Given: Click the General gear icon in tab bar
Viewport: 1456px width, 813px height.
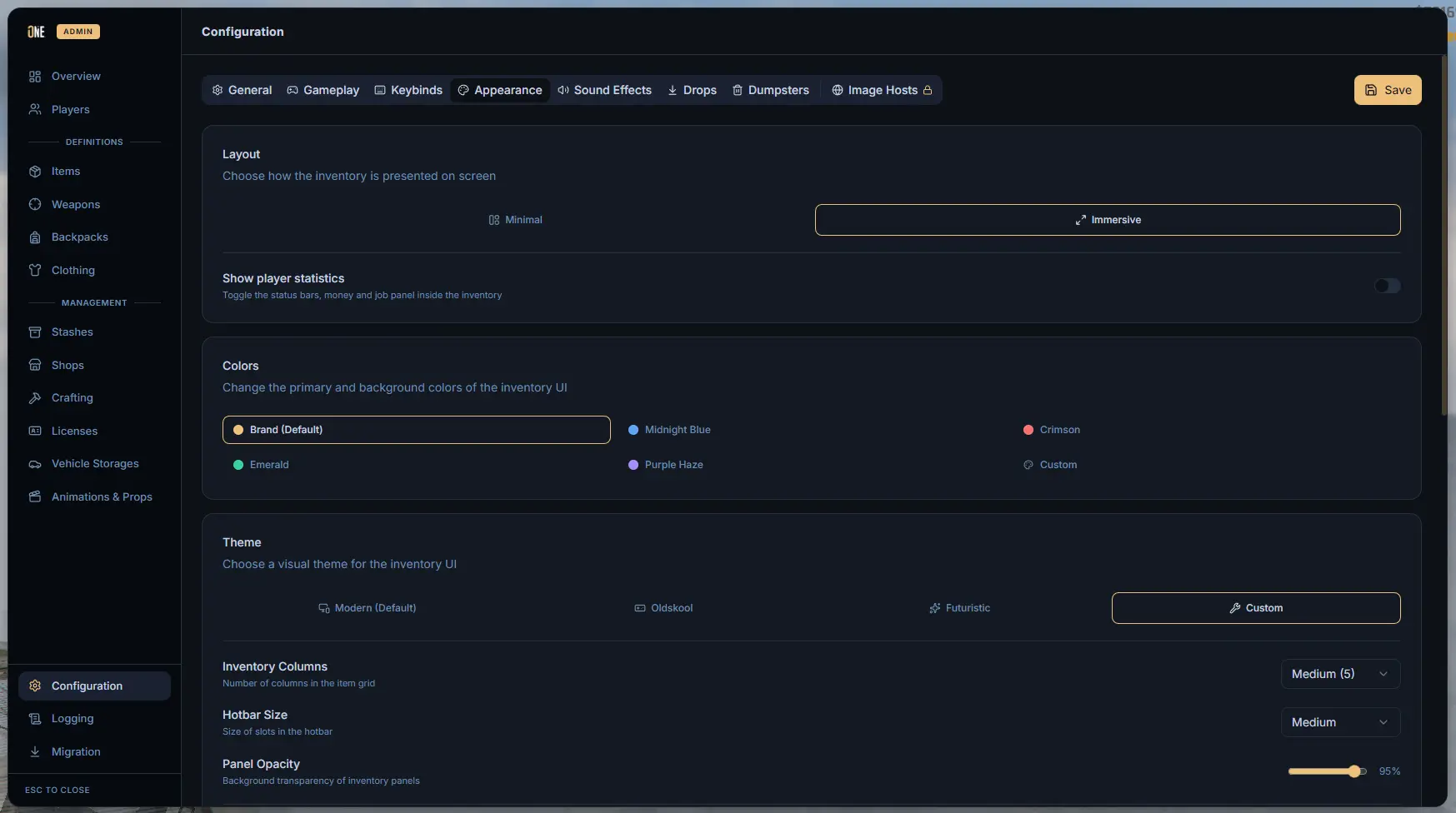Looking at the screenshot, I should [x=218, y=90].
